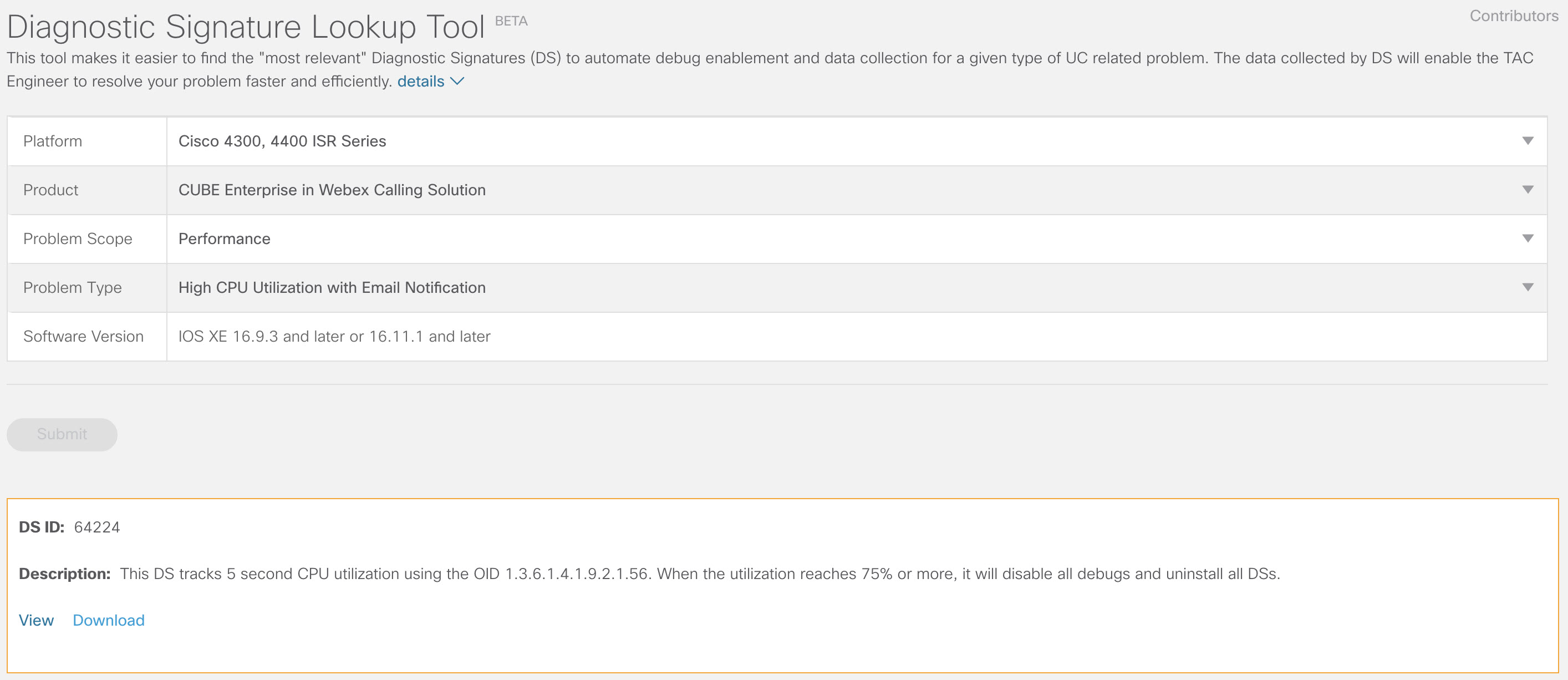Click the Cisco 4300, 4400 ISR Series value

[282, 141]
